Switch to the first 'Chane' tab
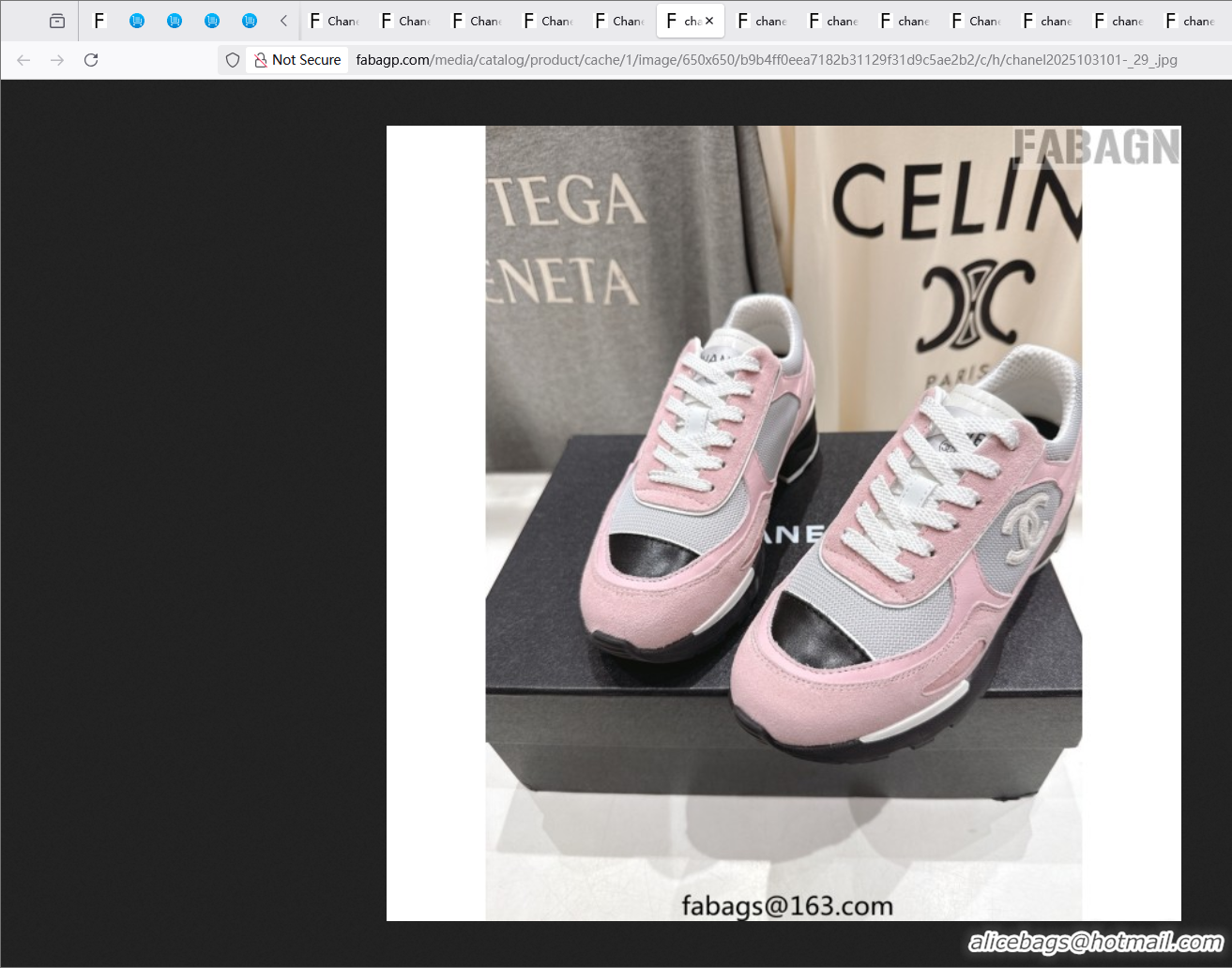 click(x=333, y=20)
